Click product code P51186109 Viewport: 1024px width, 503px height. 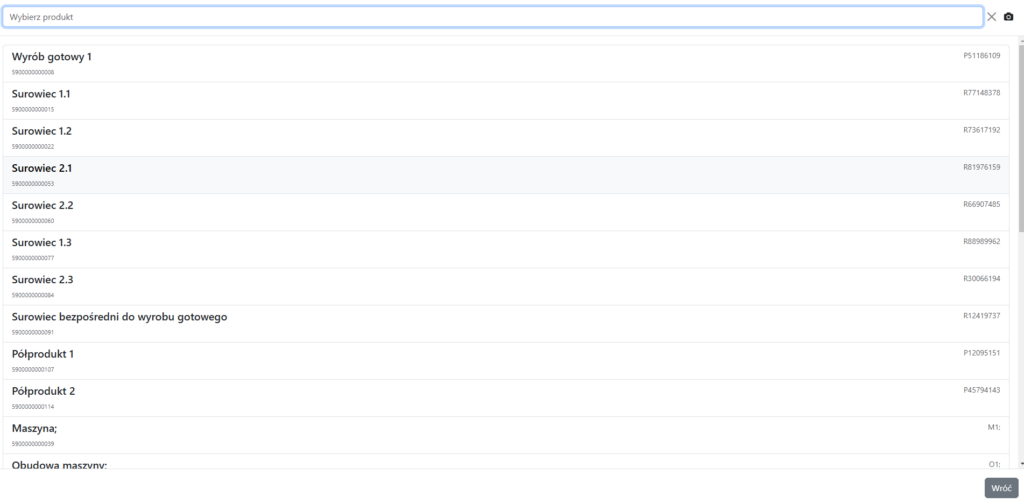click(x=981, y=56)
